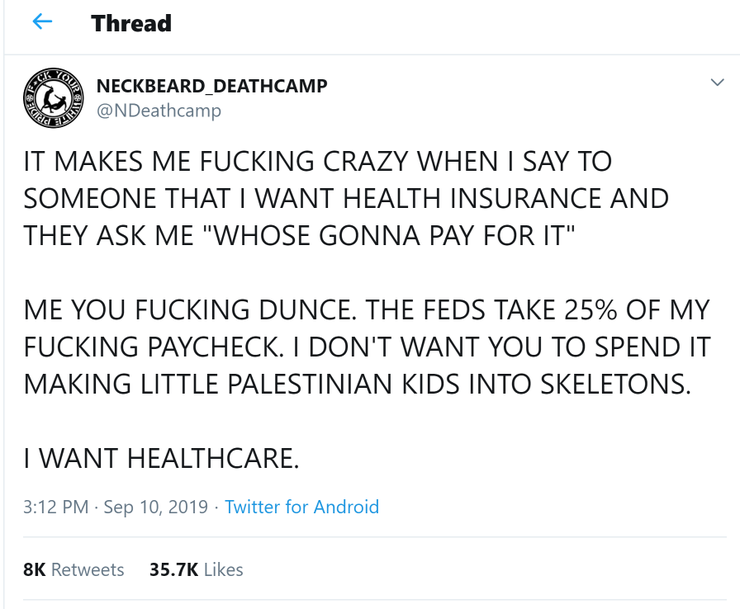Click the word Likes
Viewport: 740px width, 609px height.
coord(224,570)
